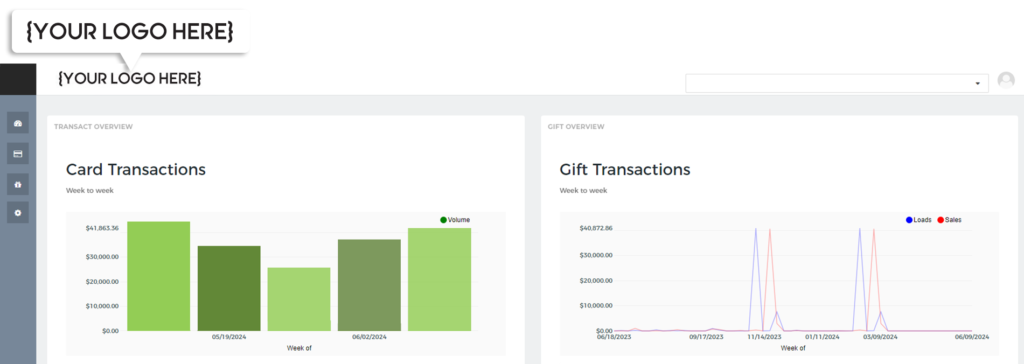Toggle the Loads series legend label
1024x364 pixels.
(922, 220)
